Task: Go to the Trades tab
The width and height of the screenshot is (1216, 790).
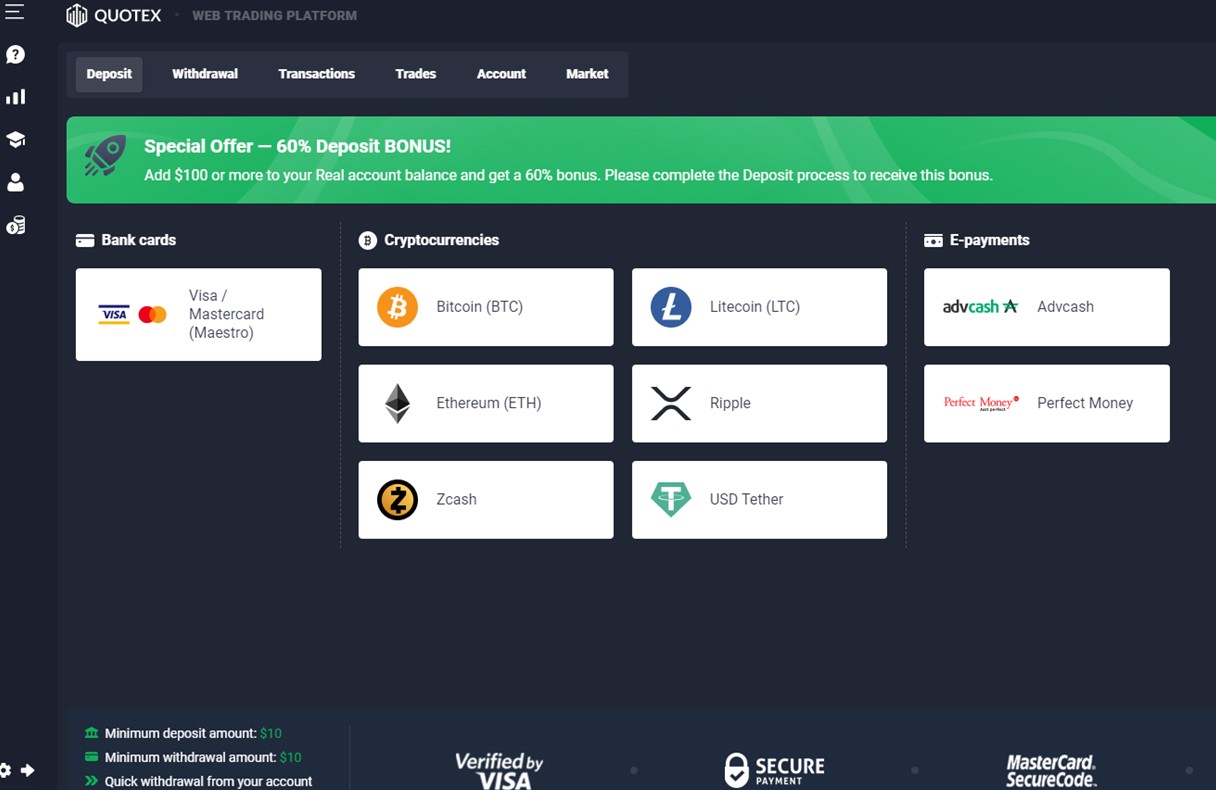Action: click(416, 74)
